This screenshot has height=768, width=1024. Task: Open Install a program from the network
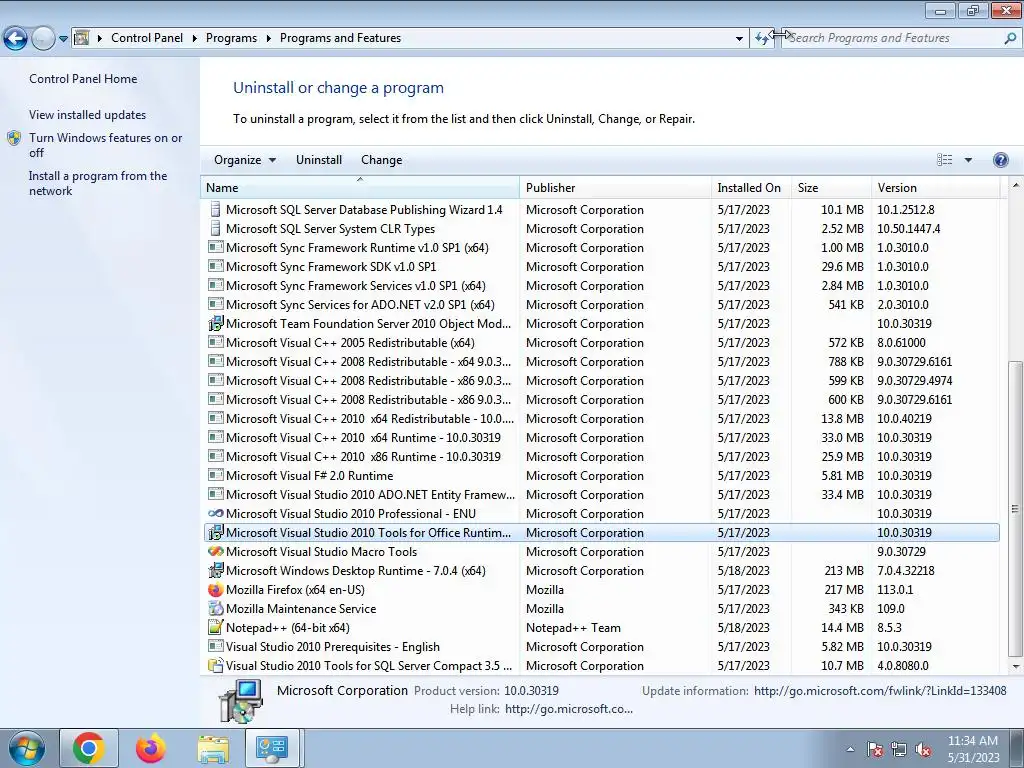click(98, 183)
